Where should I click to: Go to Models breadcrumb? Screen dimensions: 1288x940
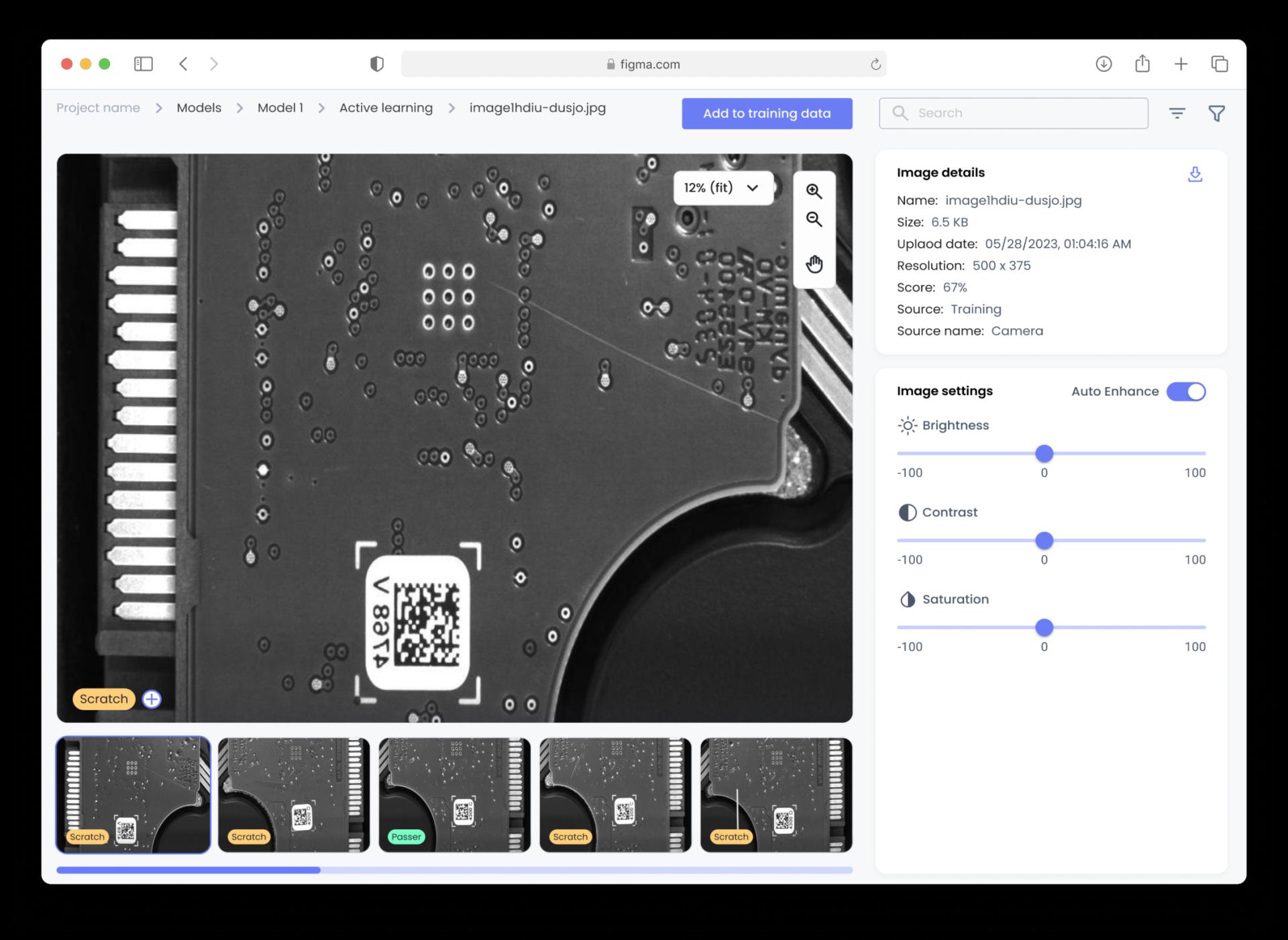pyautogui.click(x=199, y=108)
